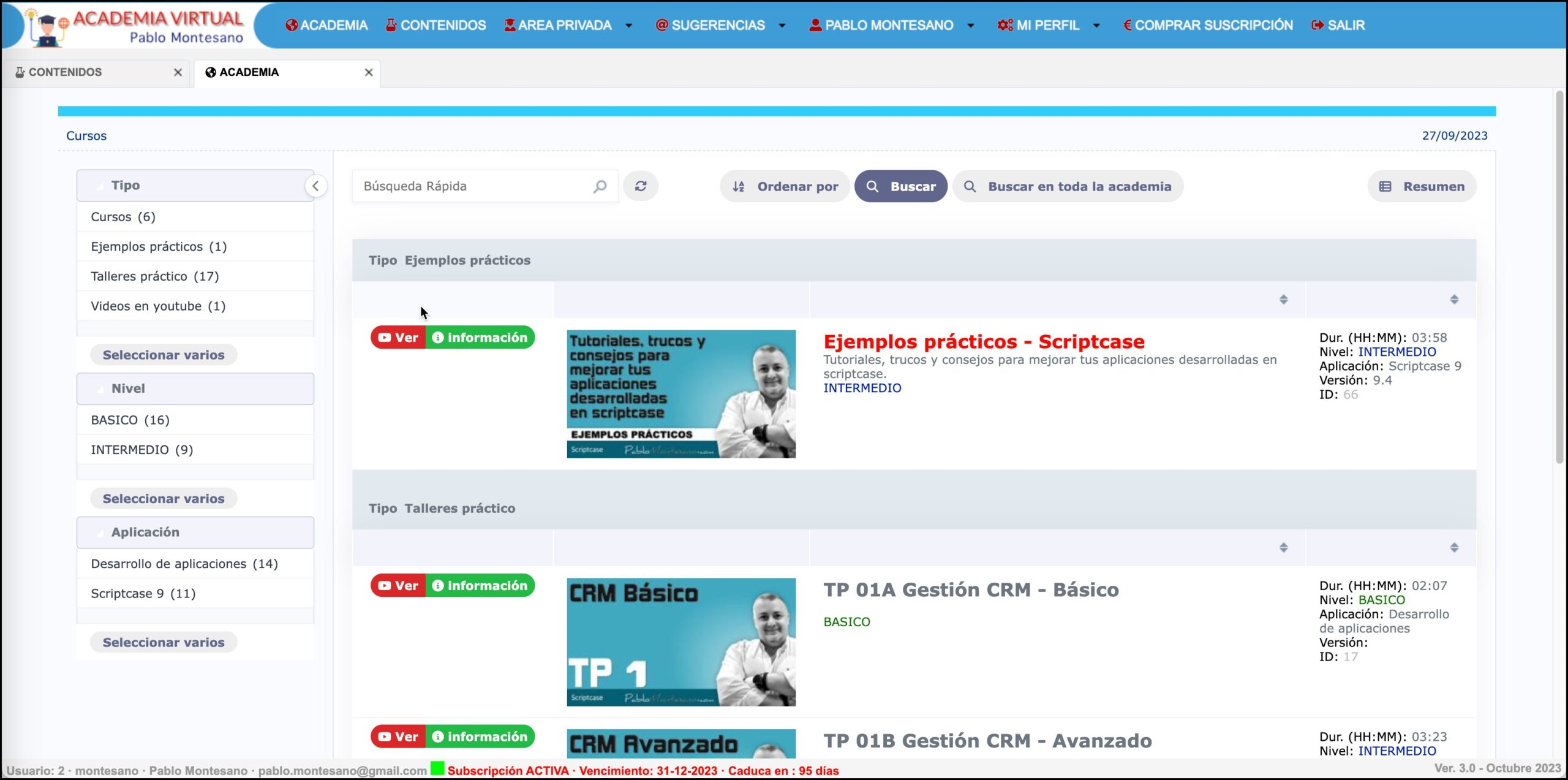
Task: Close the ACADEMIA tab
Action: click(369, 72)
